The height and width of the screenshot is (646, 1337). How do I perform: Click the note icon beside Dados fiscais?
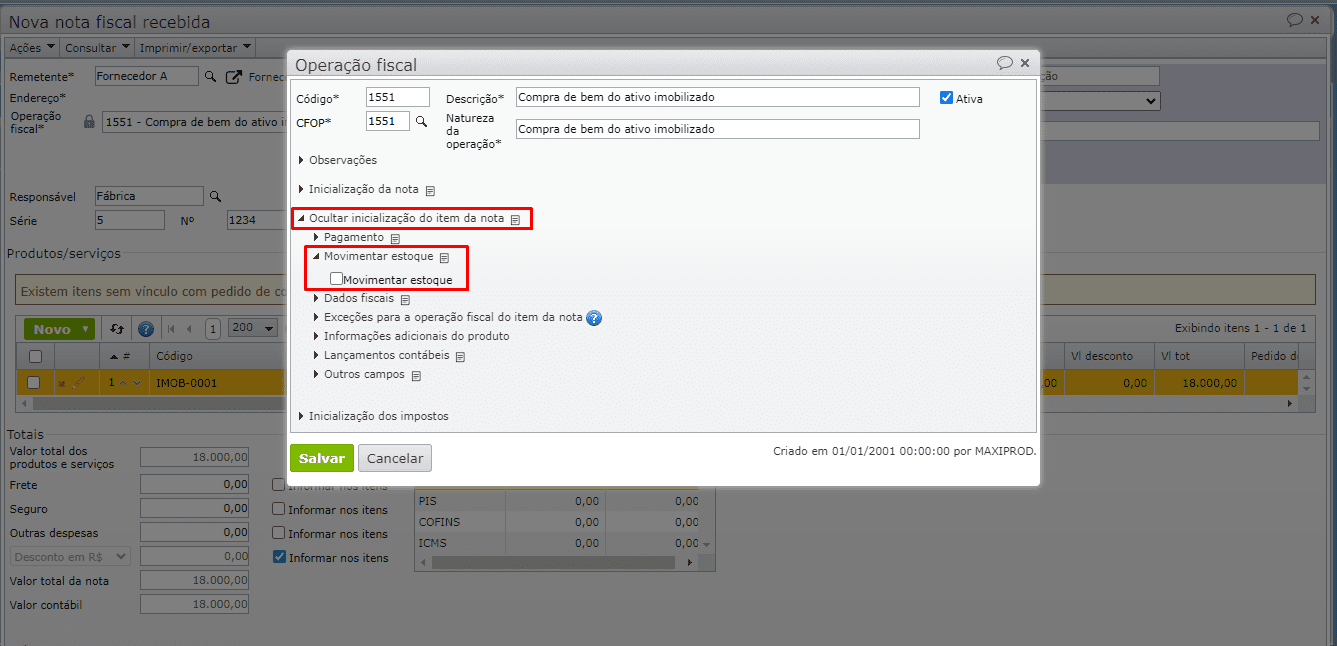tap(405, 299)
